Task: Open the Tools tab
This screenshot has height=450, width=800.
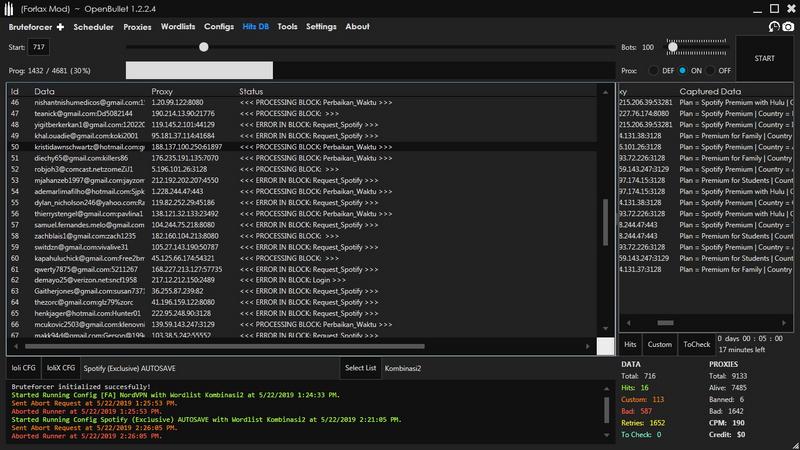Action: [287, 27]
